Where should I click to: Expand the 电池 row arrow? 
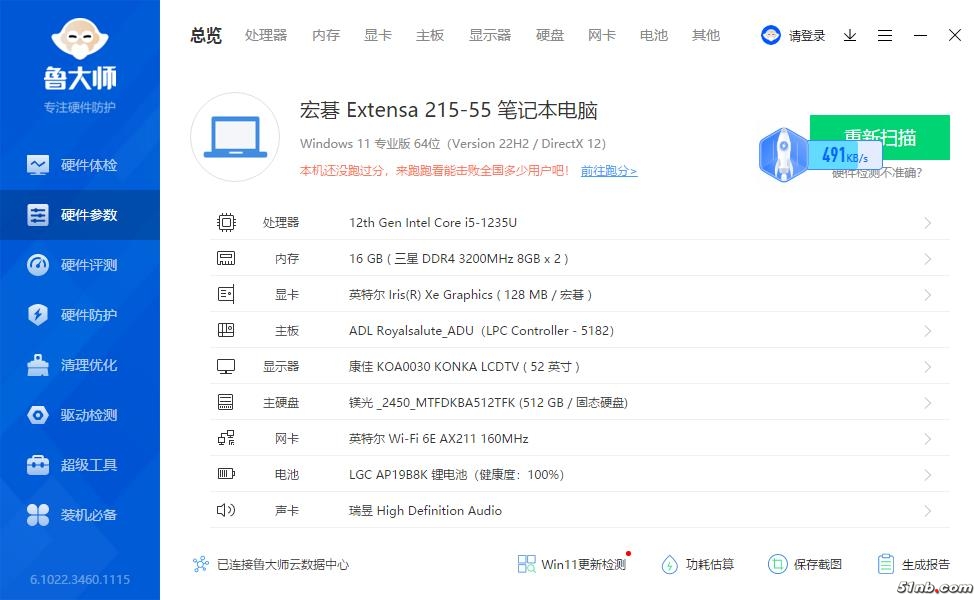[x=927, y=475]
